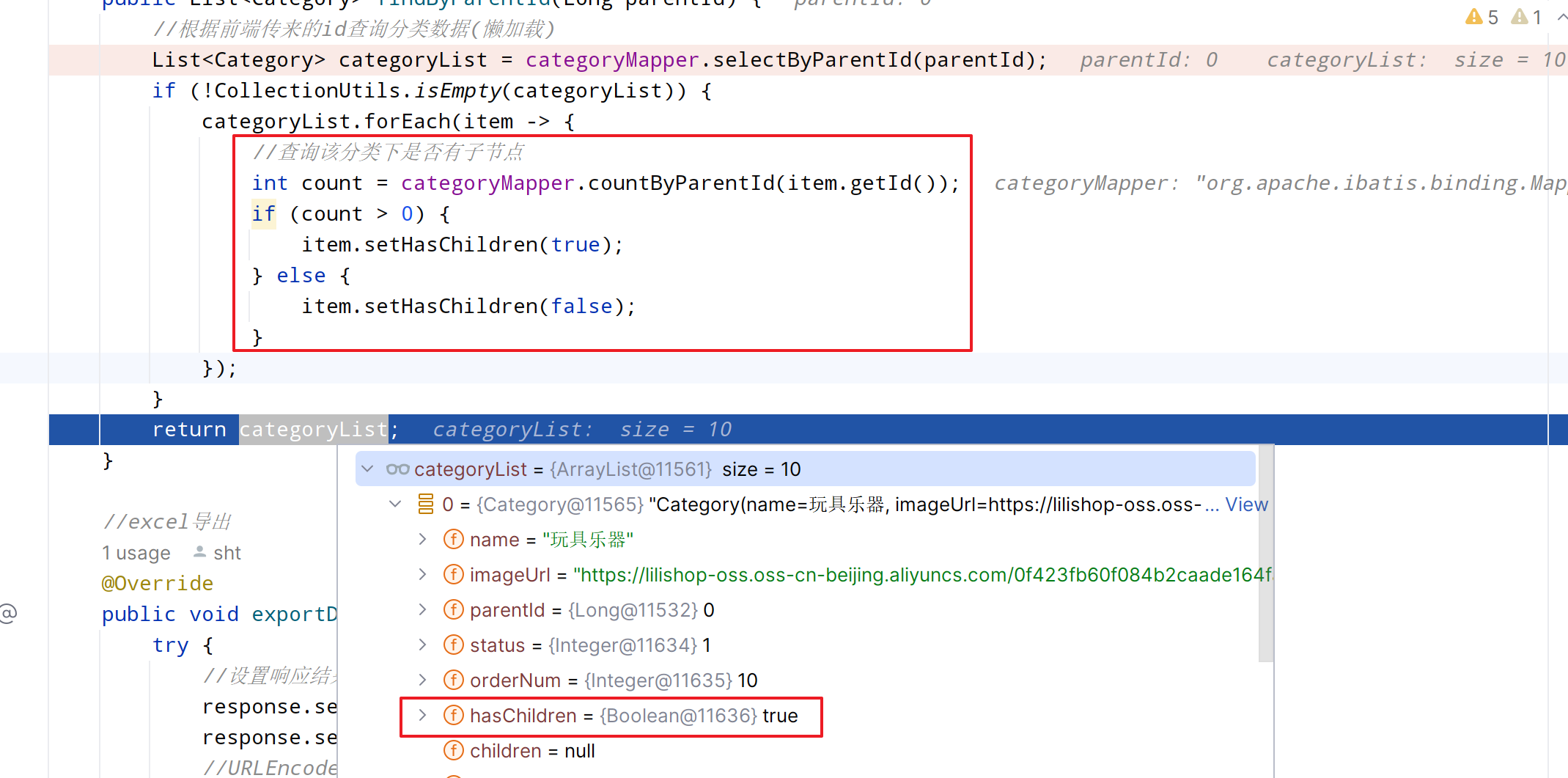Click the //根据前端传来的id查询 comment
Viewport: 1568px width, 778px height.
coord(354,29)
